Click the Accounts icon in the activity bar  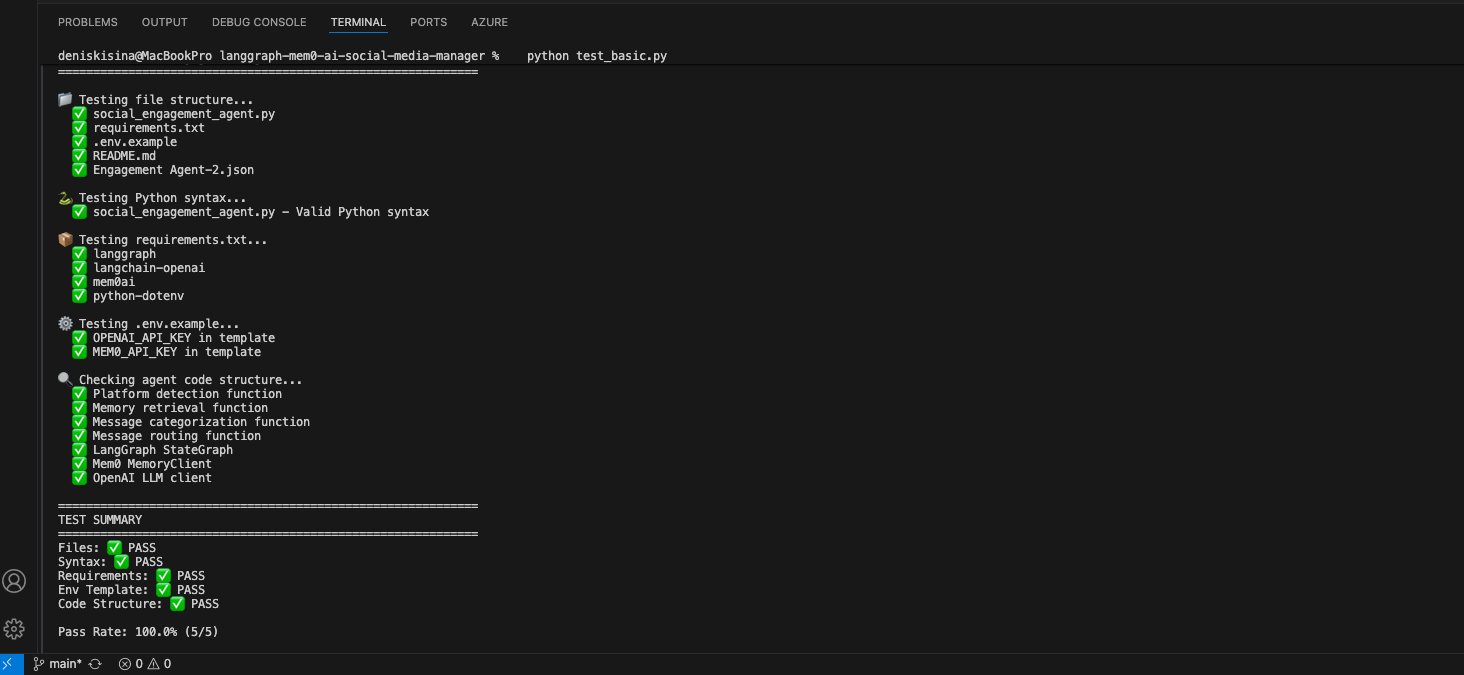14,580
